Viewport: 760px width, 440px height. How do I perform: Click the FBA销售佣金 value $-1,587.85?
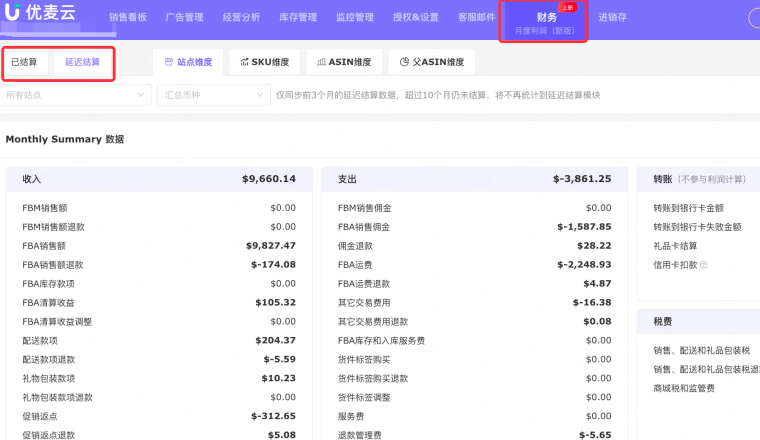tap(584, 227)
